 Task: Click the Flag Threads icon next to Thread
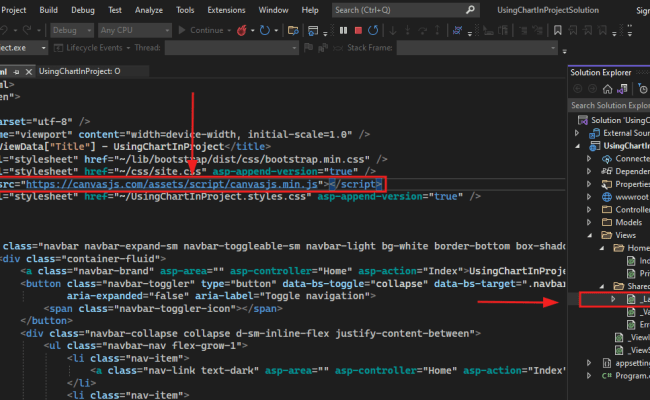click(x=308, y=48)
